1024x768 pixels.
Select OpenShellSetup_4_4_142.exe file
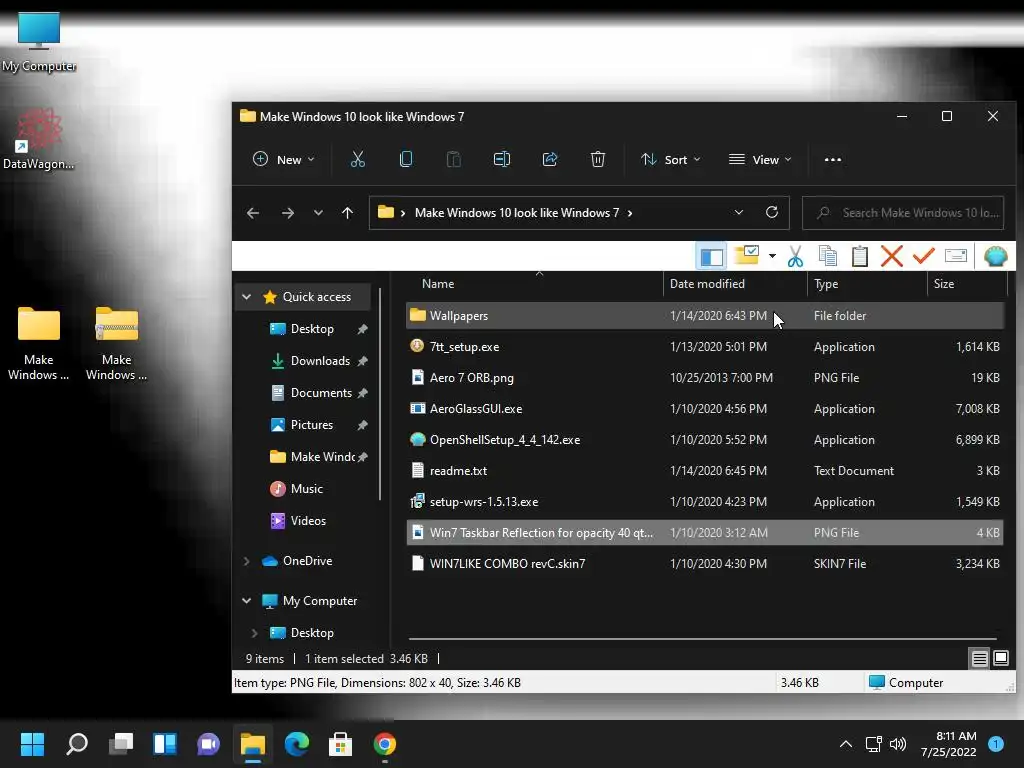click(x=705, y=440)
